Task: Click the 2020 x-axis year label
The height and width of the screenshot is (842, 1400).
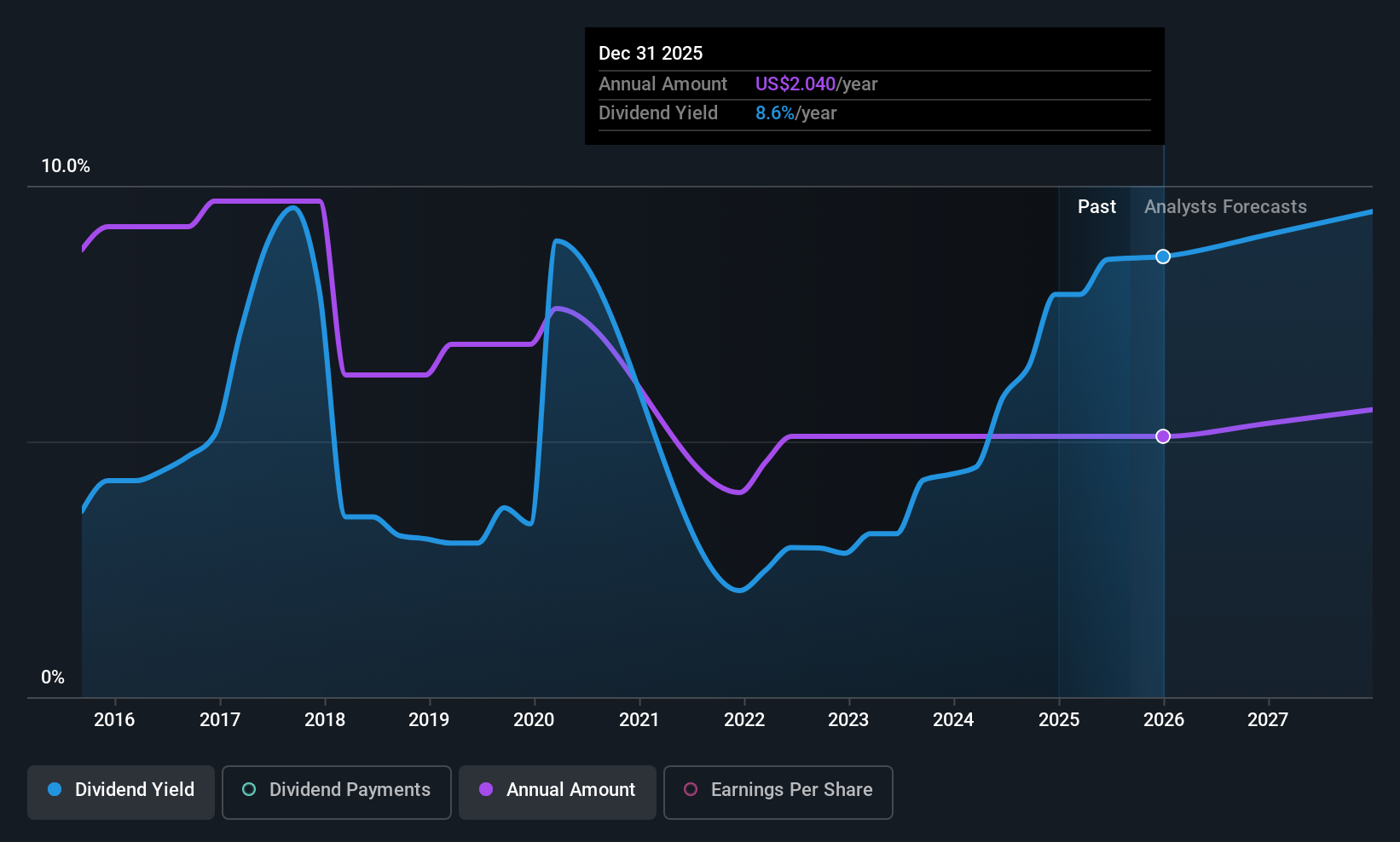Action: (534, 720)
